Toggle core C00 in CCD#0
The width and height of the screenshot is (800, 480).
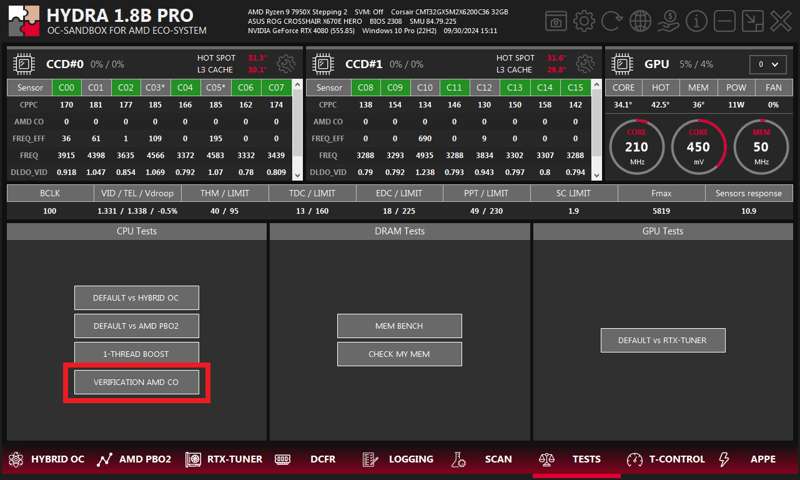tap(66, 88)
